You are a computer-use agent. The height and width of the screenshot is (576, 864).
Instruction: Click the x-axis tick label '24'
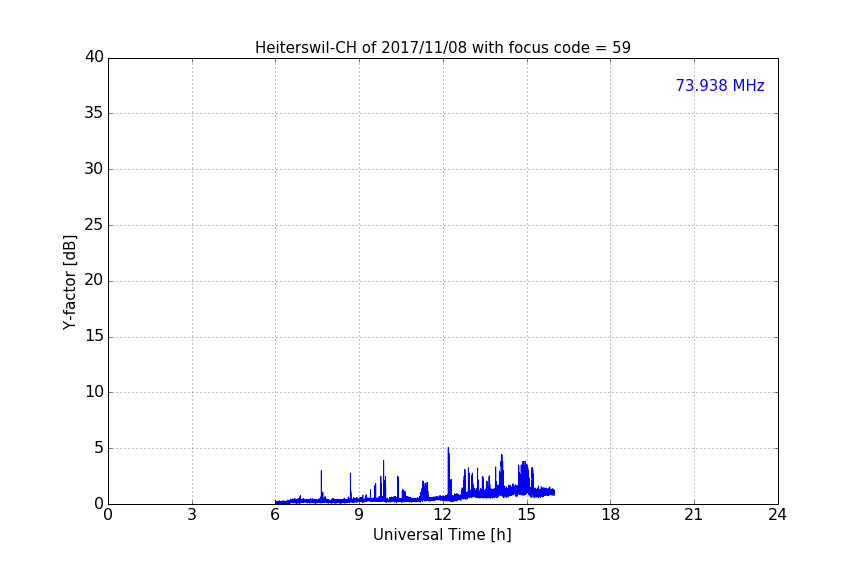tap(777, 515)
